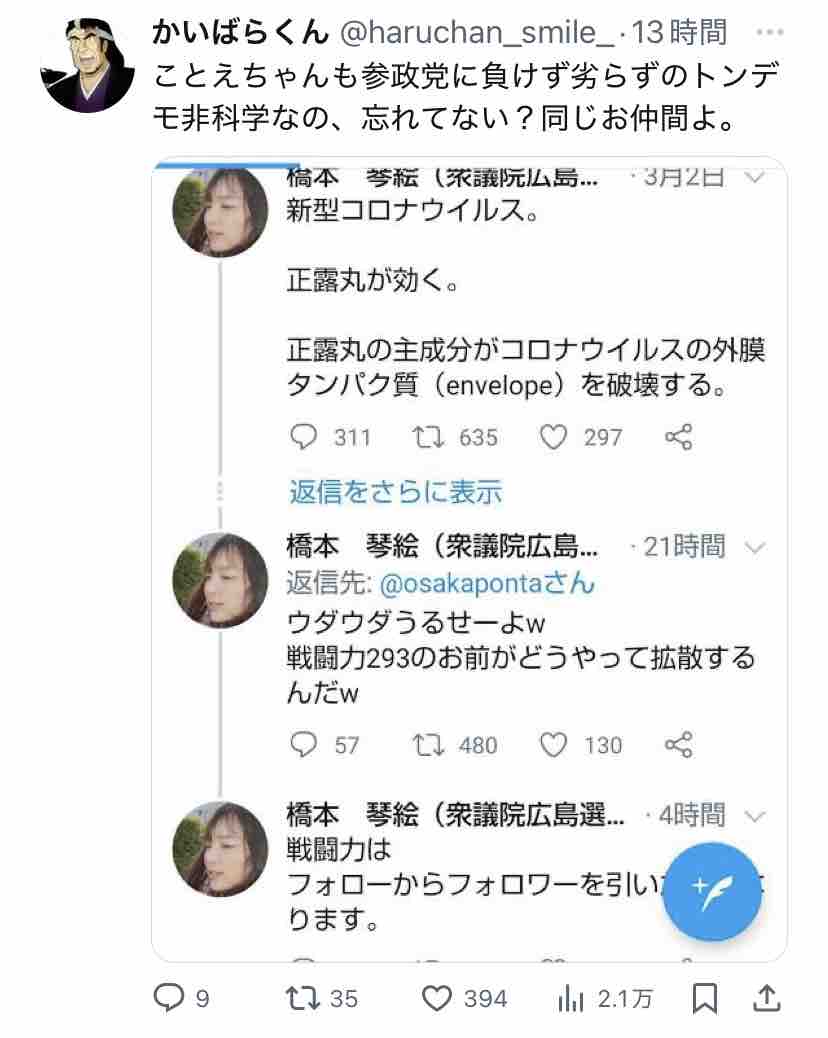Expand the chevron beside 21時間 tweet
This screenshot has height=1038, width=828.
coord(755,548)
